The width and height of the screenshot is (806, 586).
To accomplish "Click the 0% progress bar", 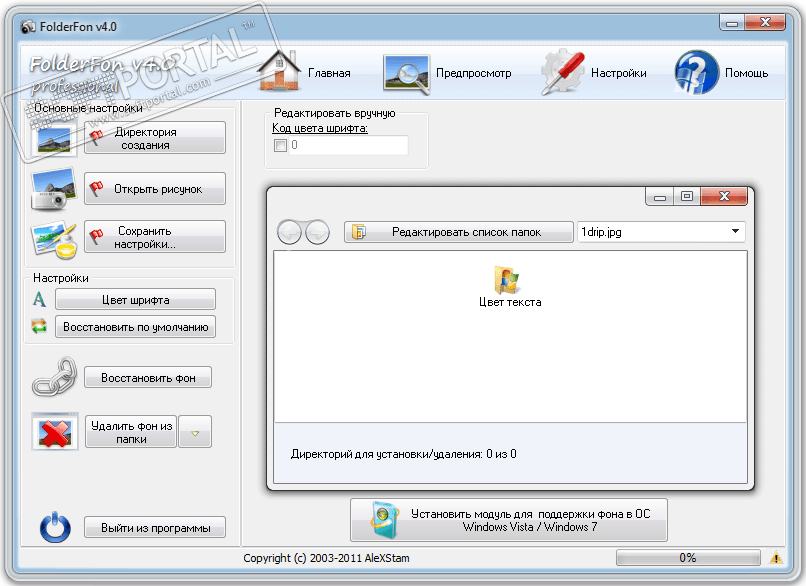I will [688, 558].
